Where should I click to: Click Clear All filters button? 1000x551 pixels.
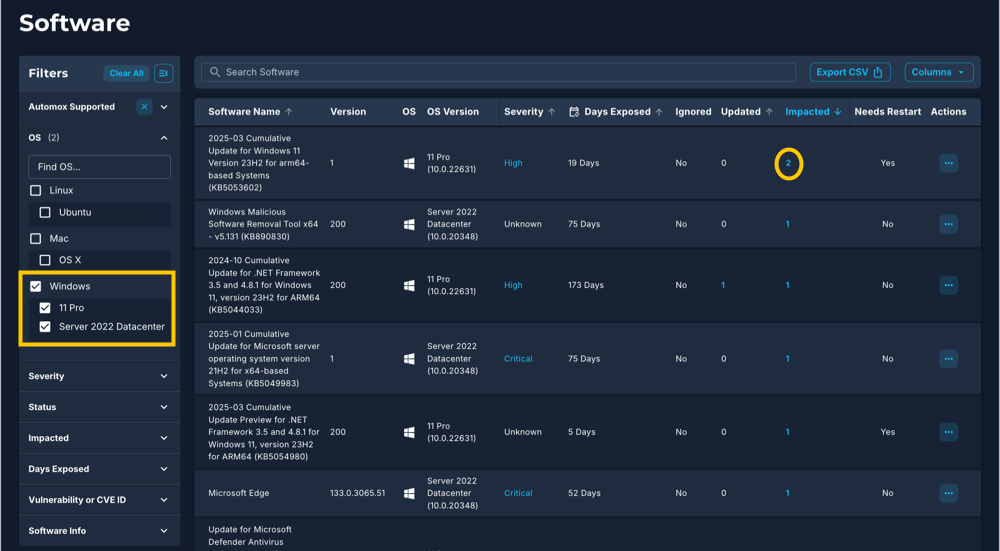pyautogui.click(x=126, y=73)
